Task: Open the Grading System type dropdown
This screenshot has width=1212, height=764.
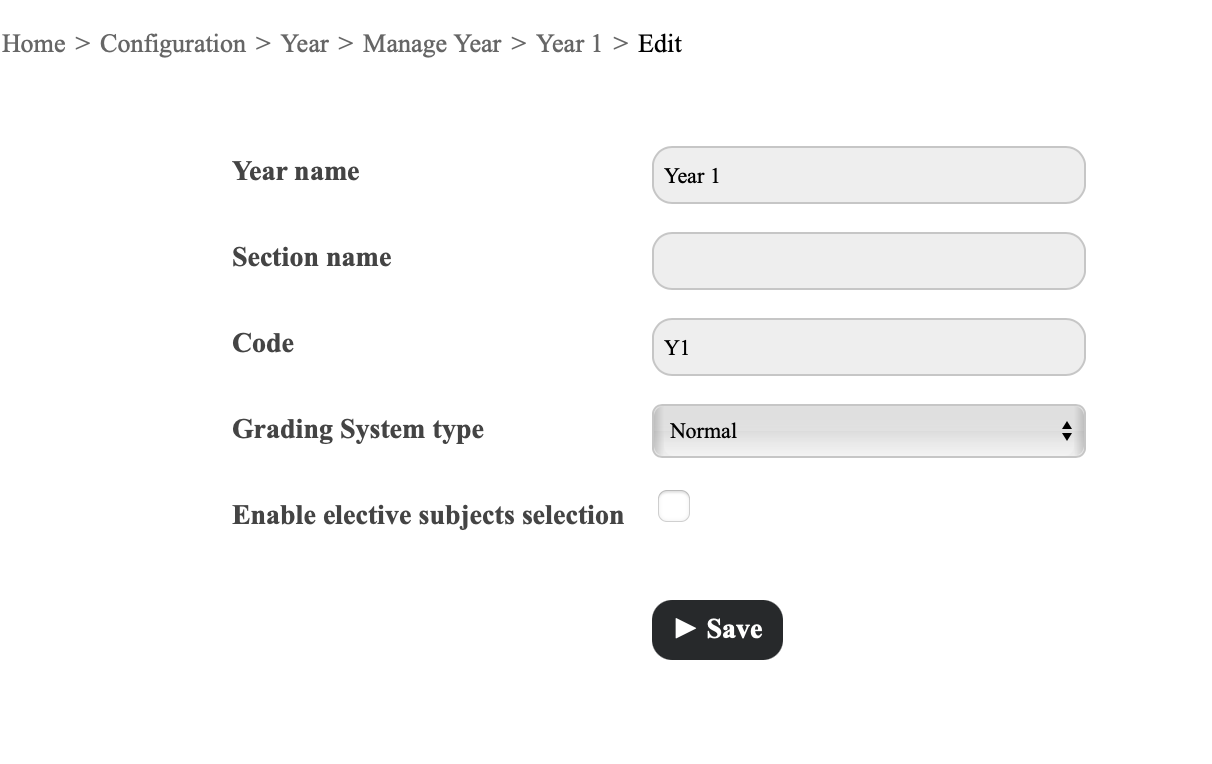Action: (869, 431)
